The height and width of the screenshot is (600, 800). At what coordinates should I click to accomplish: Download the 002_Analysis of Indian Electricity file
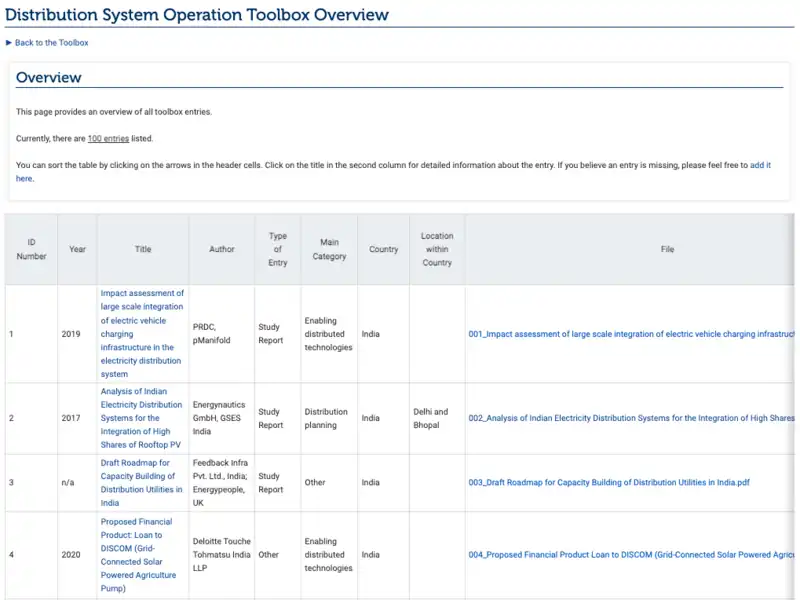click(x=631, y=418)
